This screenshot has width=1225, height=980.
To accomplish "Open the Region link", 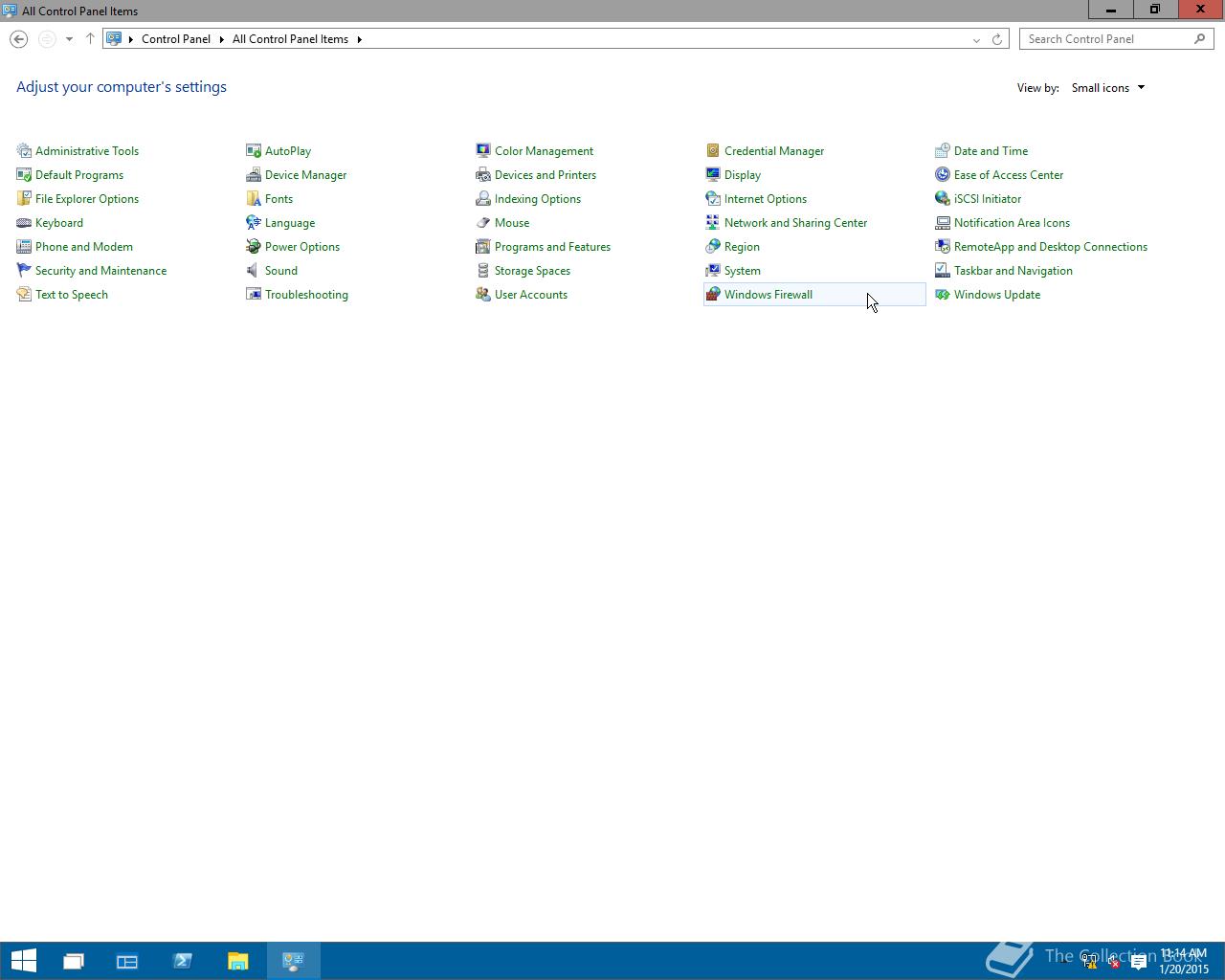I will (x=742, y=247).
